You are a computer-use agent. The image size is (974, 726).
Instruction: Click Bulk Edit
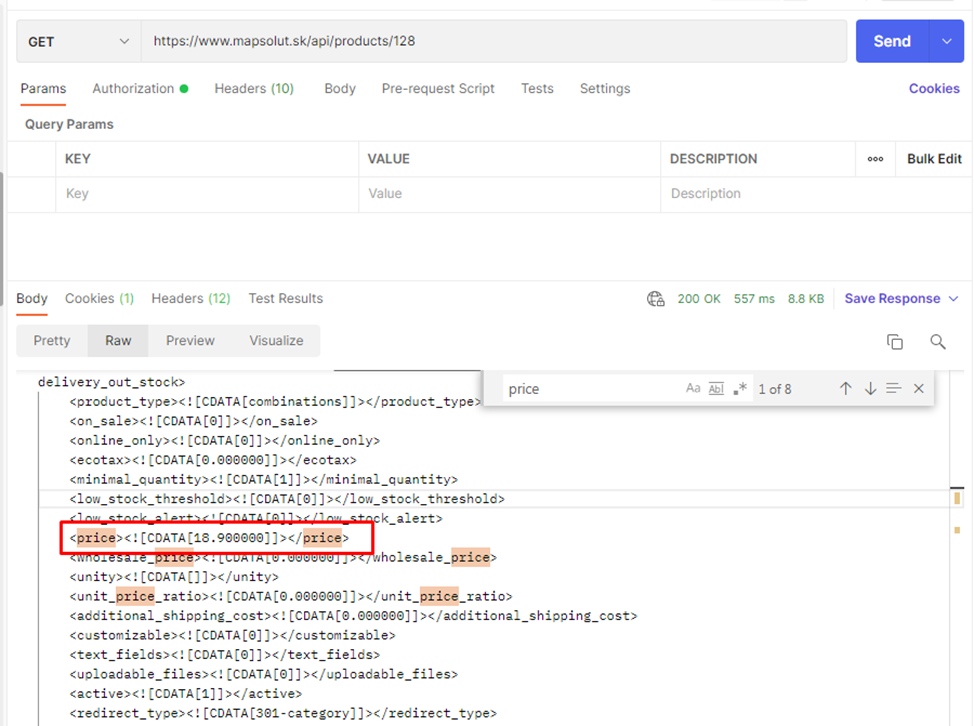tap(934, 159)
